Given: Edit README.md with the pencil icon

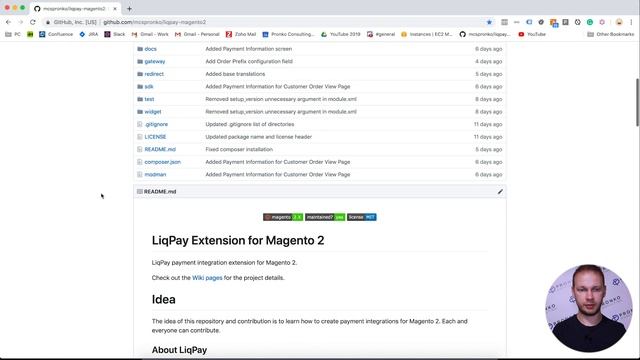Looking at the screenshot, I should pos(500,192).
